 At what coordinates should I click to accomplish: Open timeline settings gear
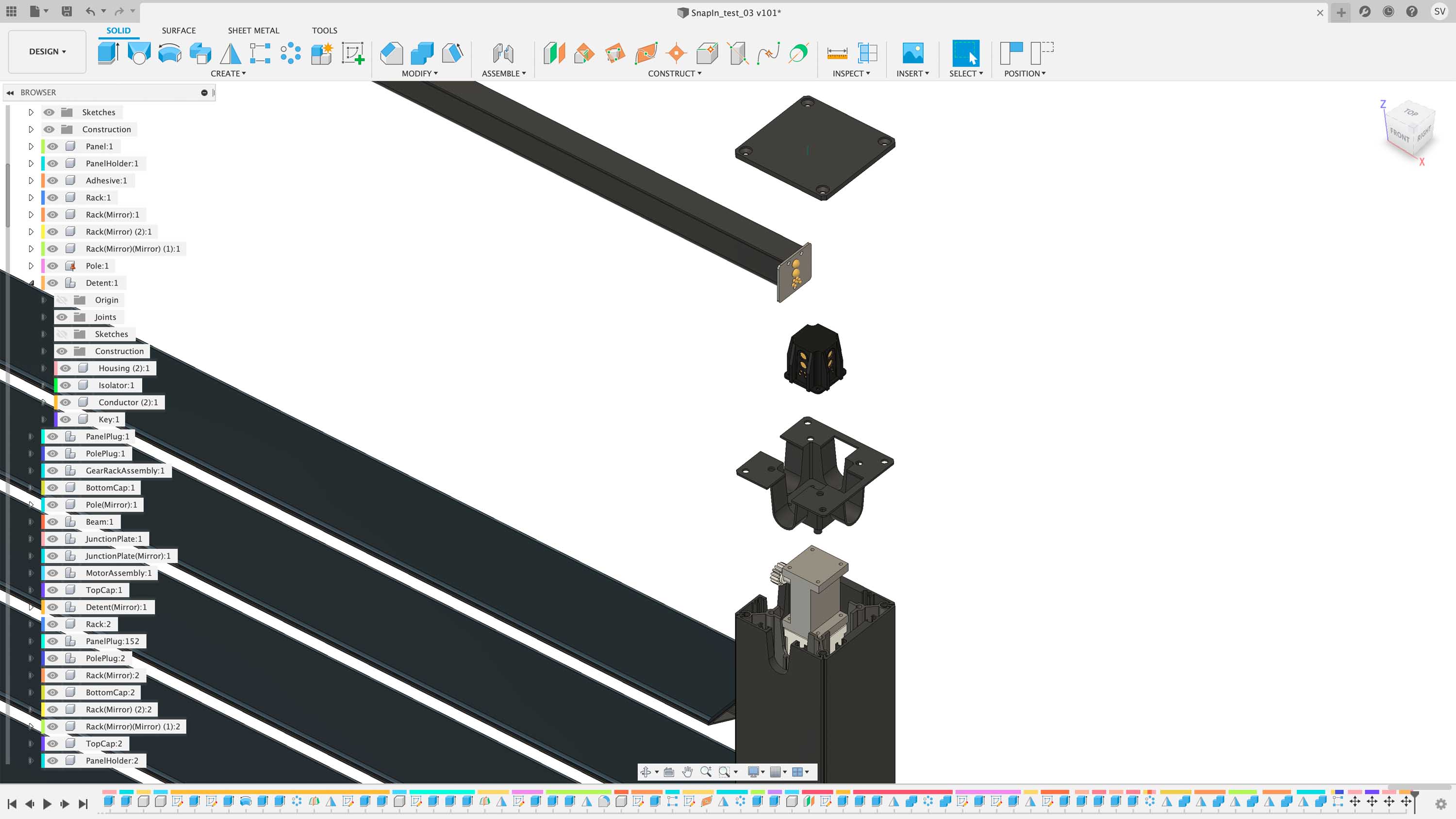coord(1441,803)
